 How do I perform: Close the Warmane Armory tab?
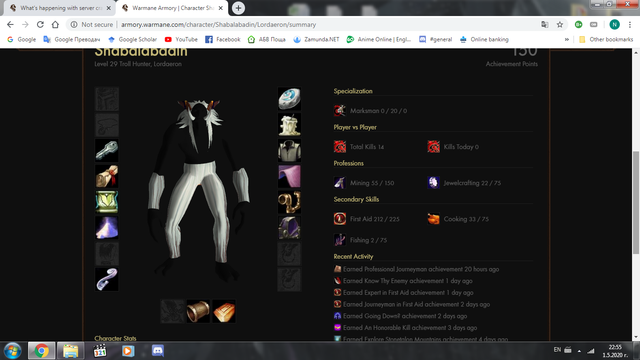click(220, 8)
